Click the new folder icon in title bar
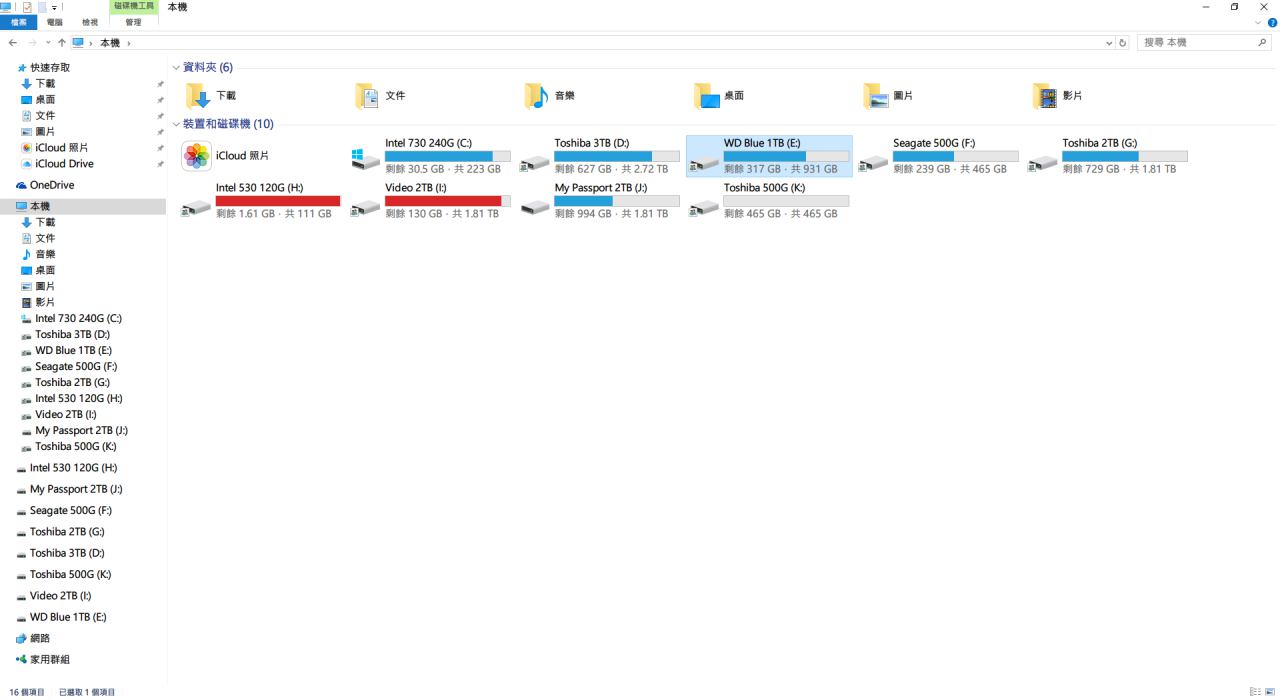This screenshot has width=1280, height=700. coord(42,7)
